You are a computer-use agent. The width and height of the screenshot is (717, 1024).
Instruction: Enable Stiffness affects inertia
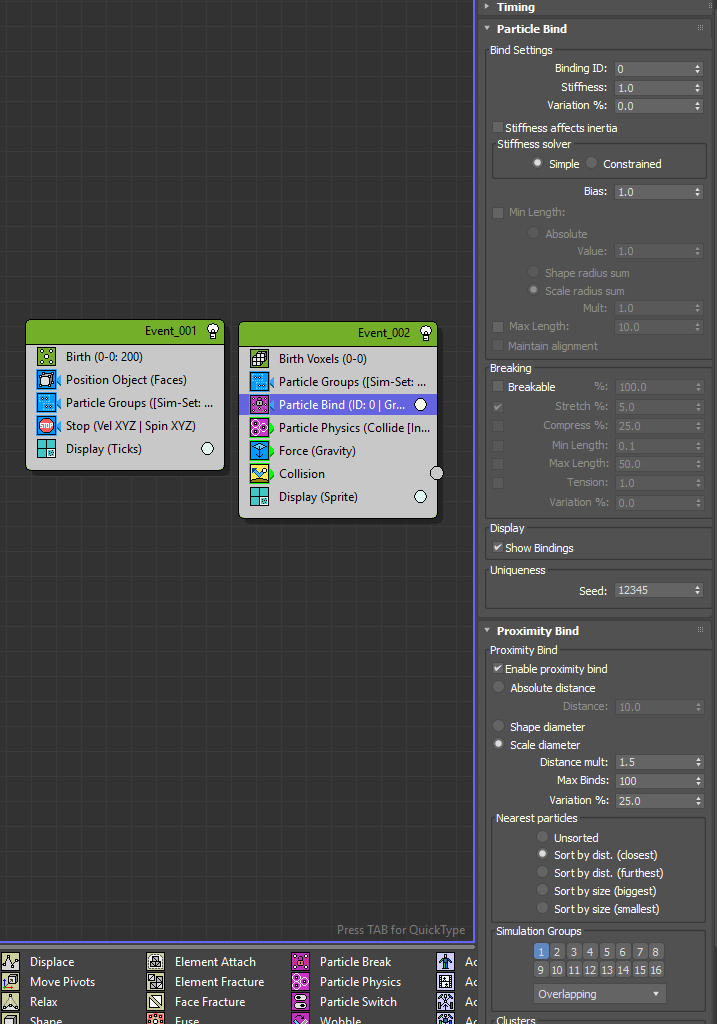click(498, 128)
